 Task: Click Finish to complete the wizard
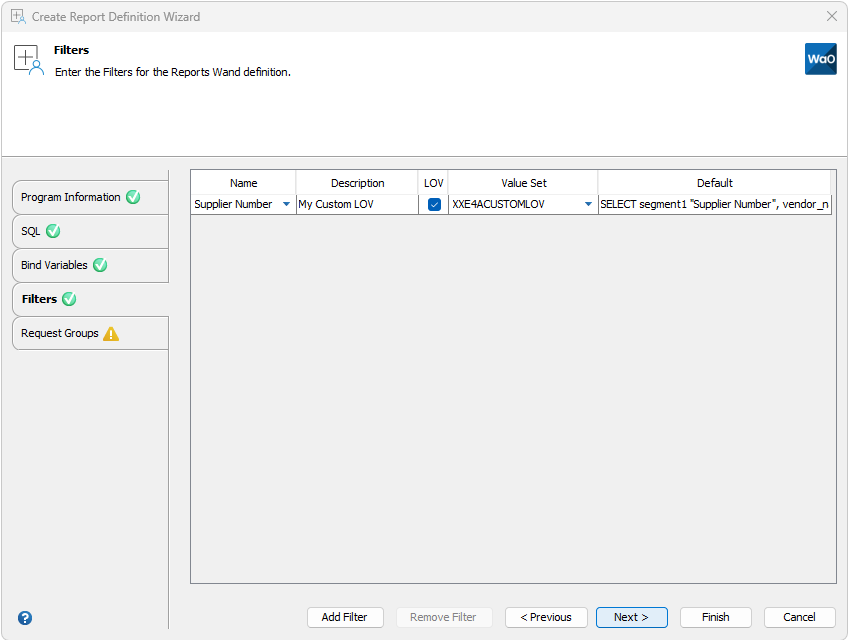[x=716, y=617]
